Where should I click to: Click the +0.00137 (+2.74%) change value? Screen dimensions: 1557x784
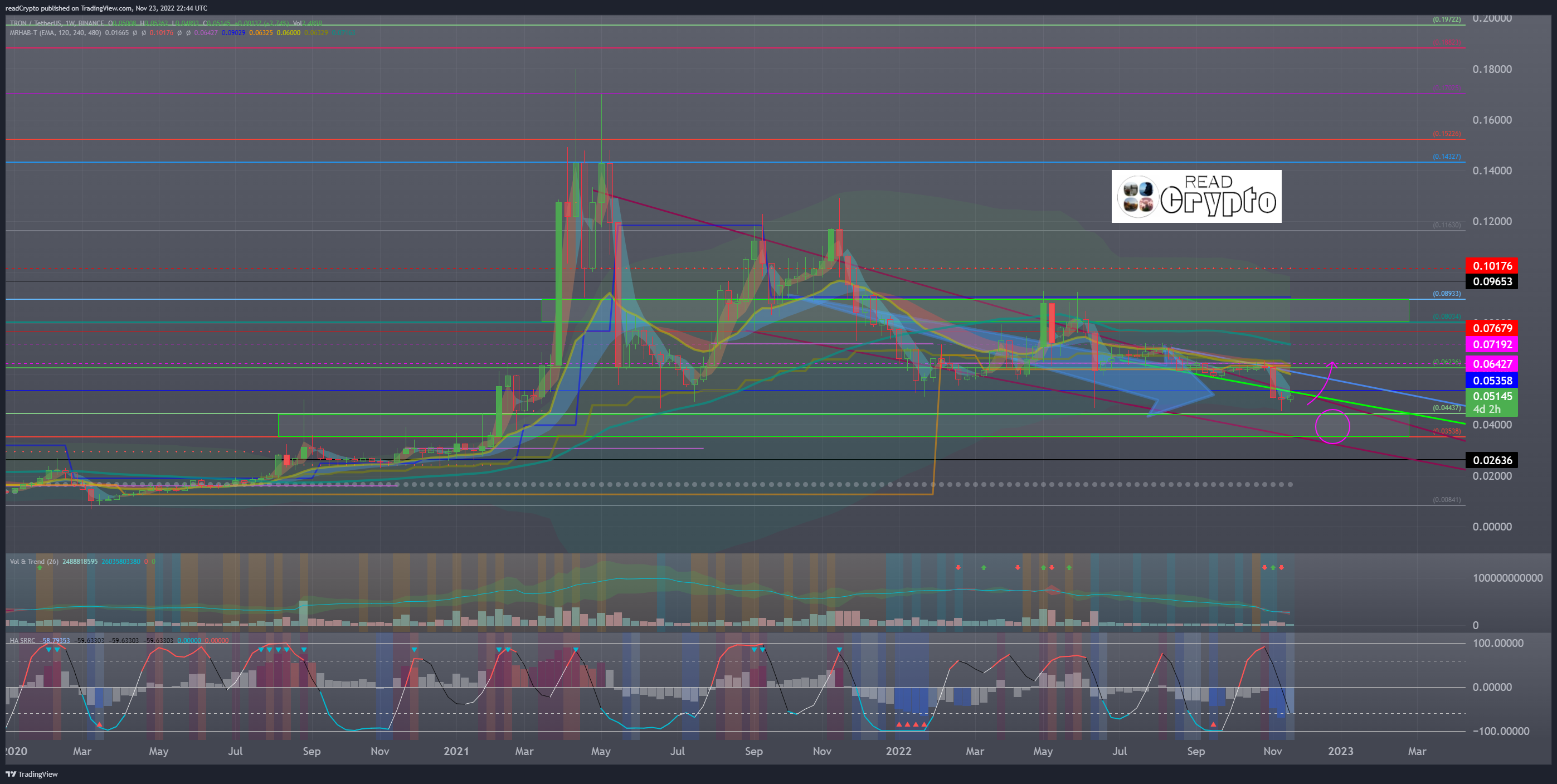[x=262, y=23]
